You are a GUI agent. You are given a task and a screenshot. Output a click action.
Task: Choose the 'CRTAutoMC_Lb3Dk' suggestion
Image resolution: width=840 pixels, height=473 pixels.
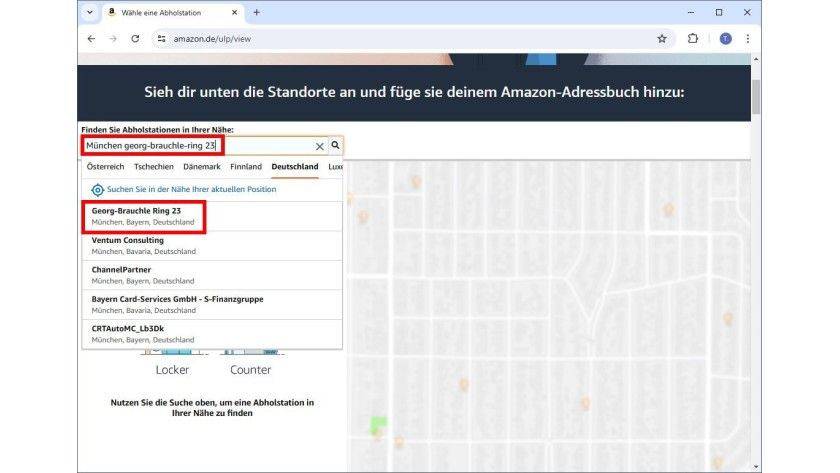tap(212, 334)
